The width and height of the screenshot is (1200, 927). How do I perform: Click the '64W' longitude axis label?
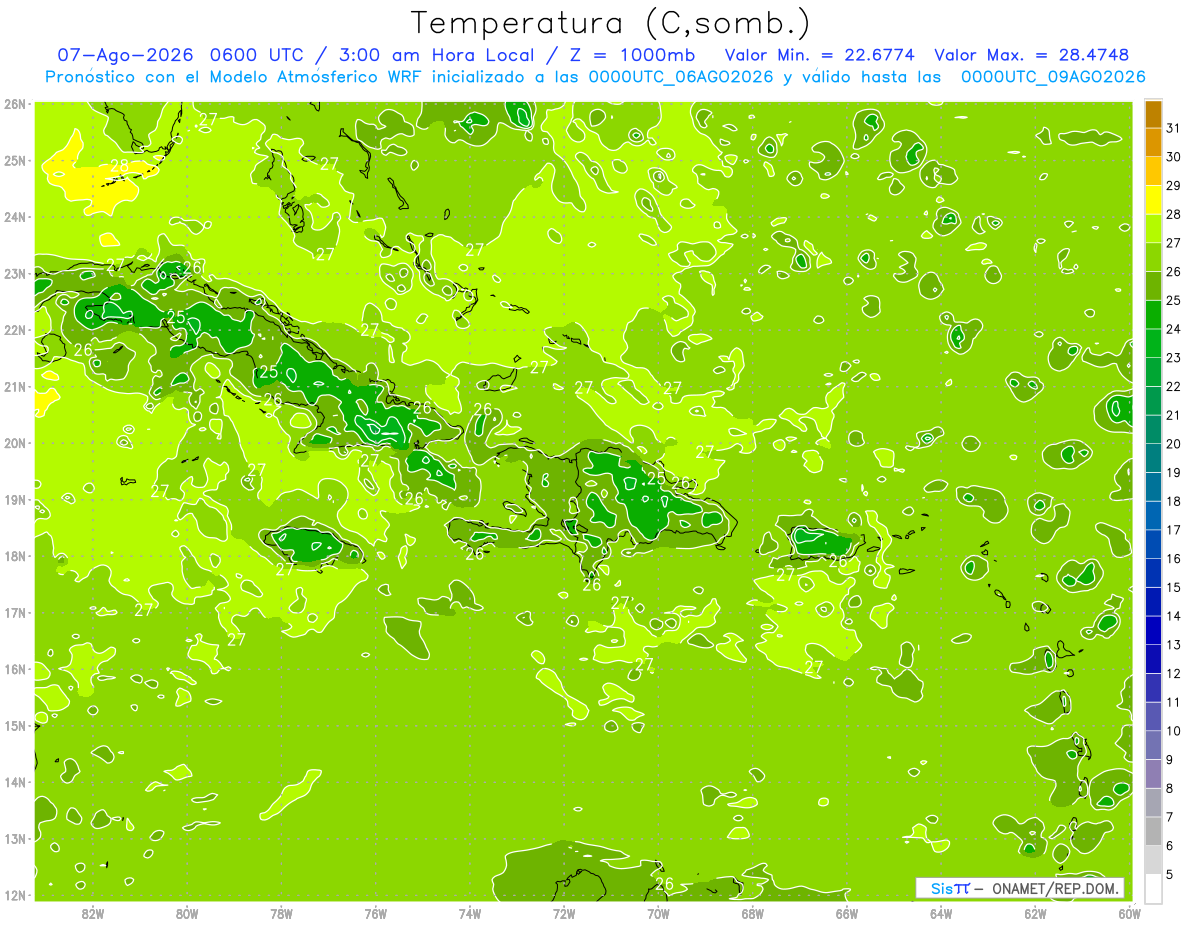[x=941, y=913]
